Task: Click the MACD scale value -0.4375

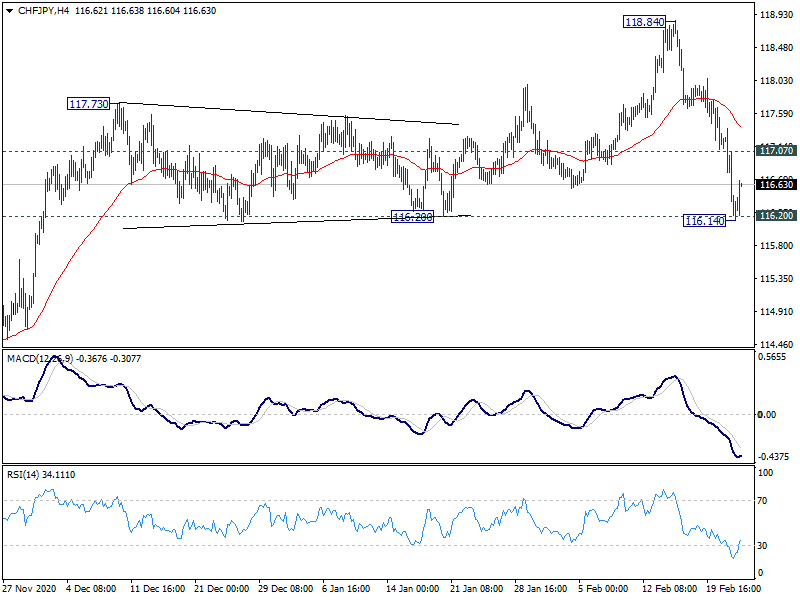Action: (773, 457)
